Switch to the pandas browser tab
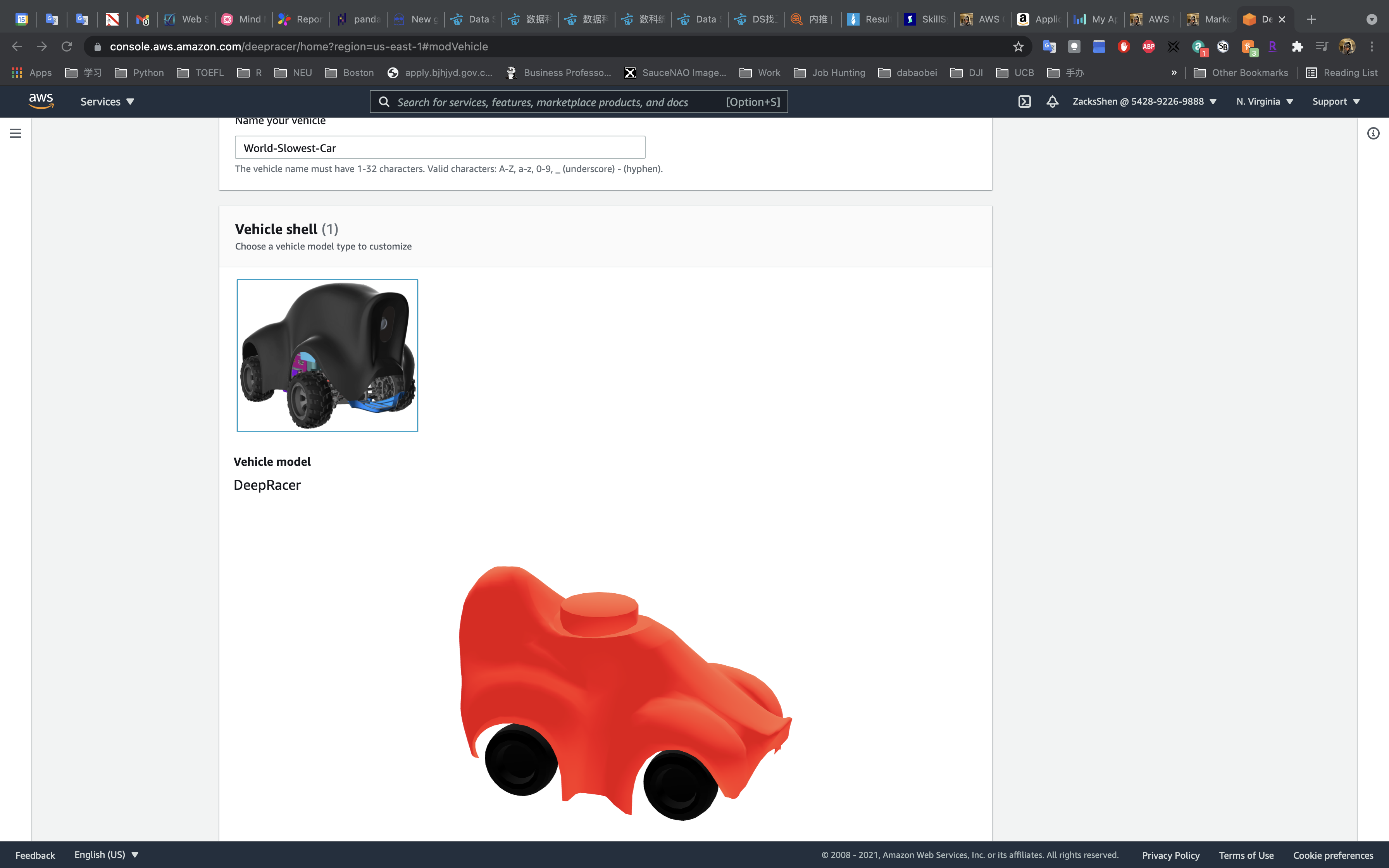The height and width of the screenshot is (868, 1389). [x=359, y=19]
